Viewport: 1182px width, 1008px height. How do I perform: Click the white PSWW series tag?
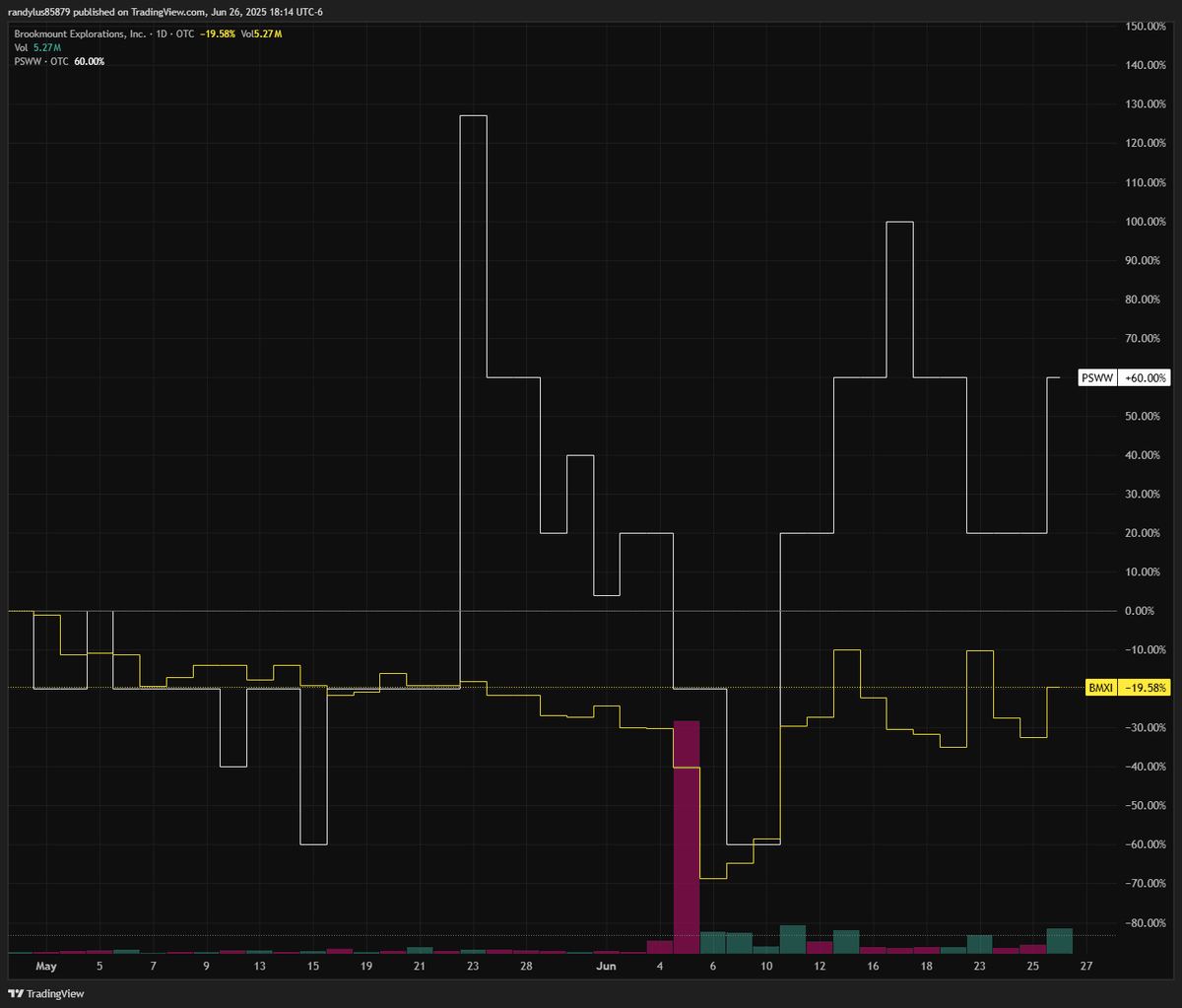click(x=1097, y=377)
